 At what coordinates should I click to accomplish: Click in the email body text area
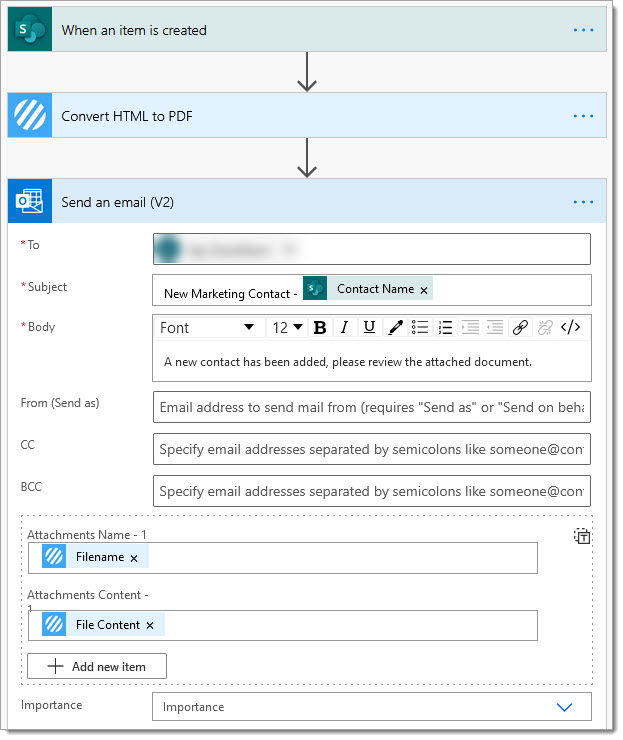tap(371, 362)
